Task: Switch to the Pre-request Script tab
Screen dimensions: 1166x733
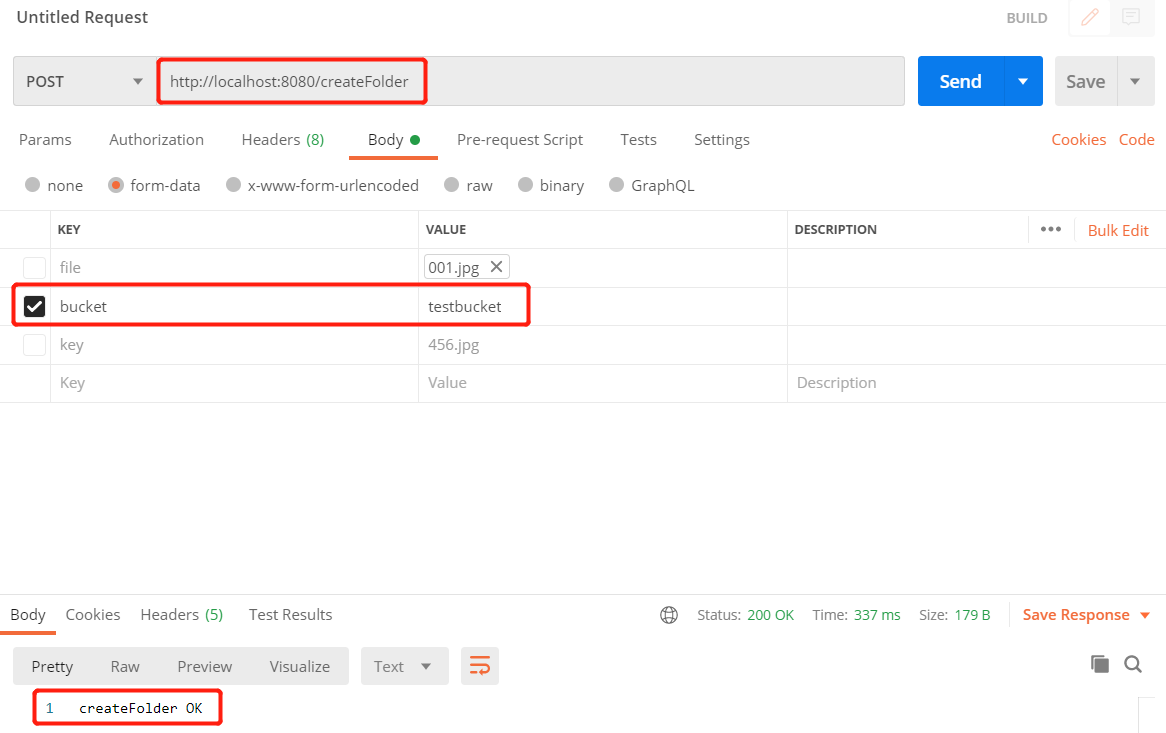Action: tap(520, 140)
